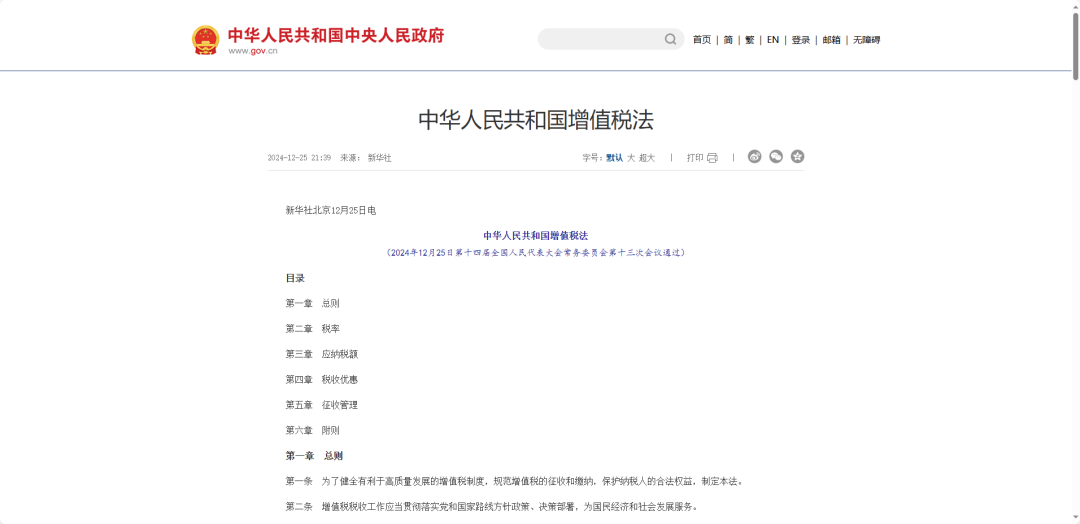Click the 第一条 article paragraph
The height and width of the screenshot is (524, 1080).
click(515, 481)
